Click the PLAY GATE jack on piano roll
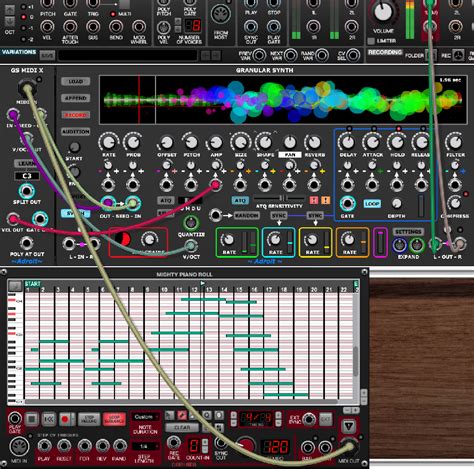The width and height of the screenshot is (474, 469). pos(15,418)
